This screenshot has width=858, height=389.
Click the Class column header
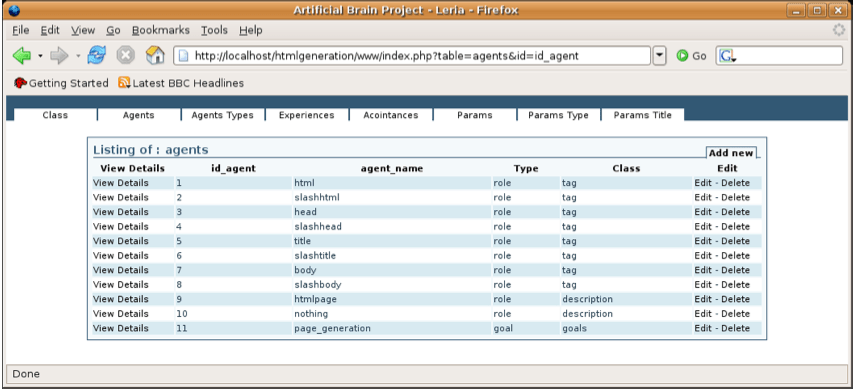pyautogui.click(x=626, y=169)
